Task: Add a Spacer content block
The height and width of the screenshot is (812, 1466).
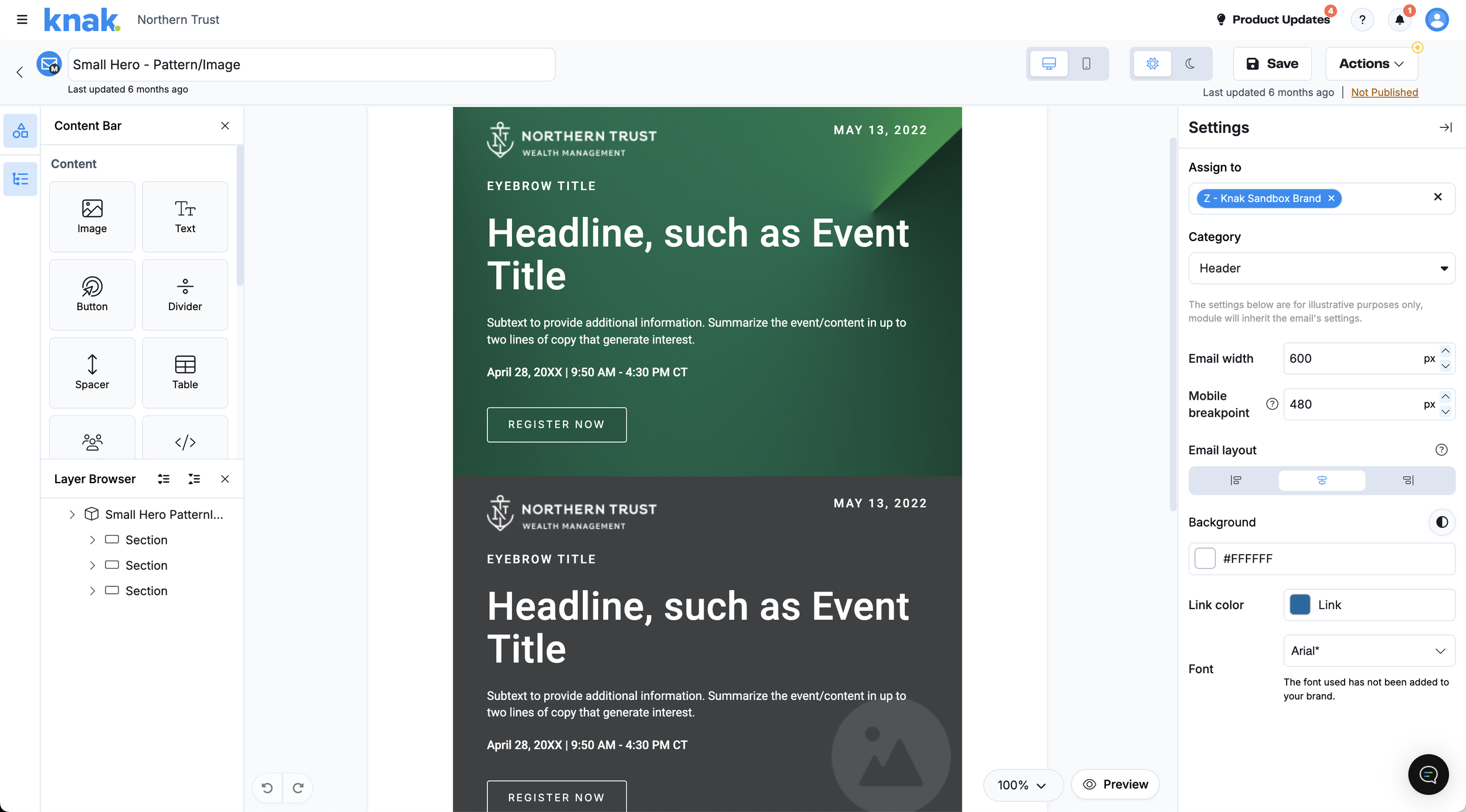Action: click(x=92, y=372)
